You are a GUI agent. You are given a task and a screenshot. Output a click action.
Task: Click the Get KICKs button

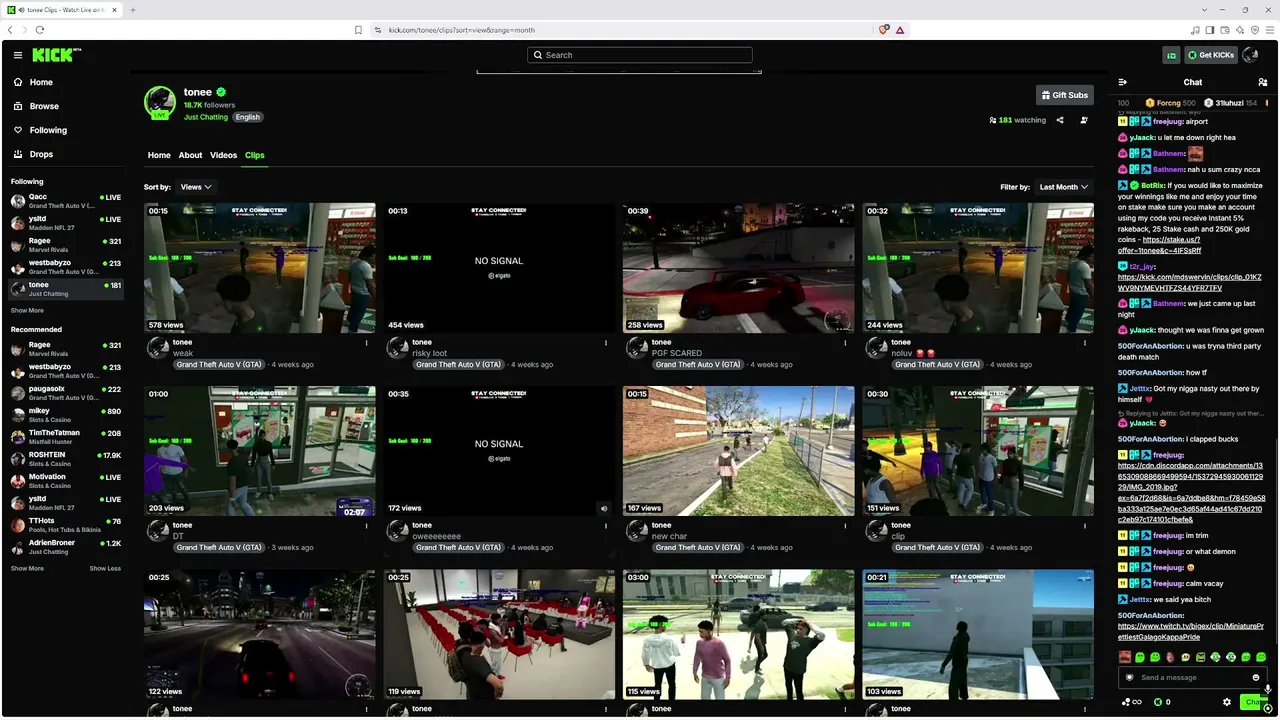[1210, 55]
